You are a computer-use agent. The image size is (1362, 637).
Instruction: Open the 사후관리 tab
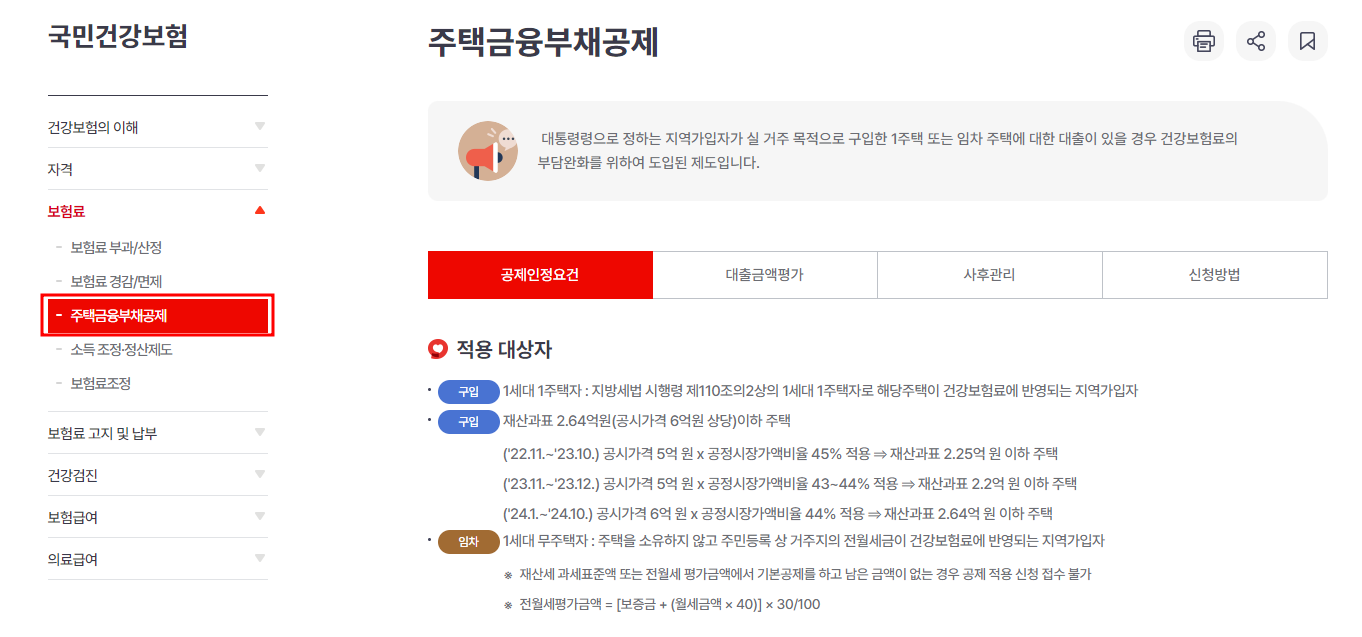pyautogui.click(x=989, y=274)
